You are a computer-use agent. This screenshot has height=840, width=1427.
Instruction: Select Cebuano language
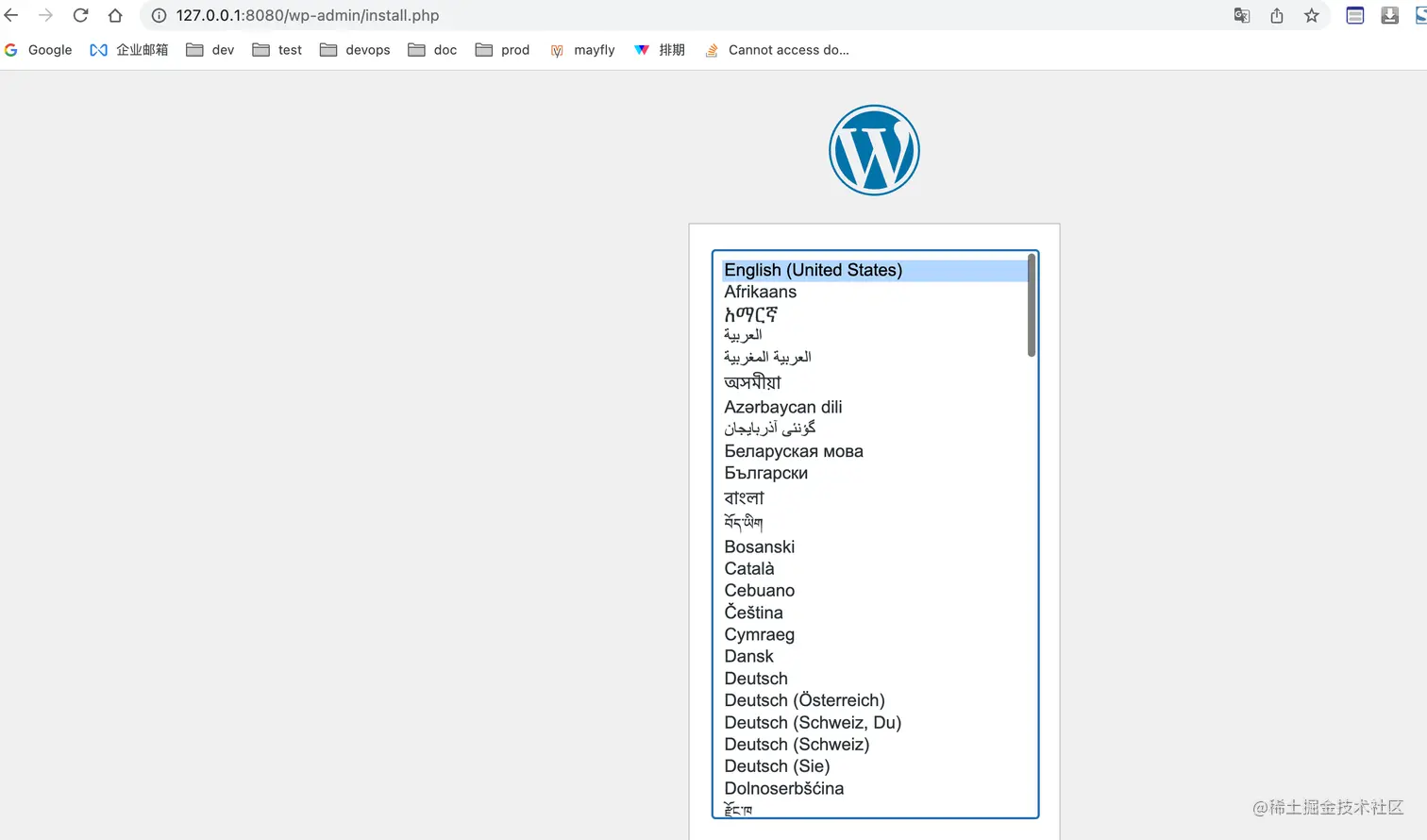tap(874, 590)
